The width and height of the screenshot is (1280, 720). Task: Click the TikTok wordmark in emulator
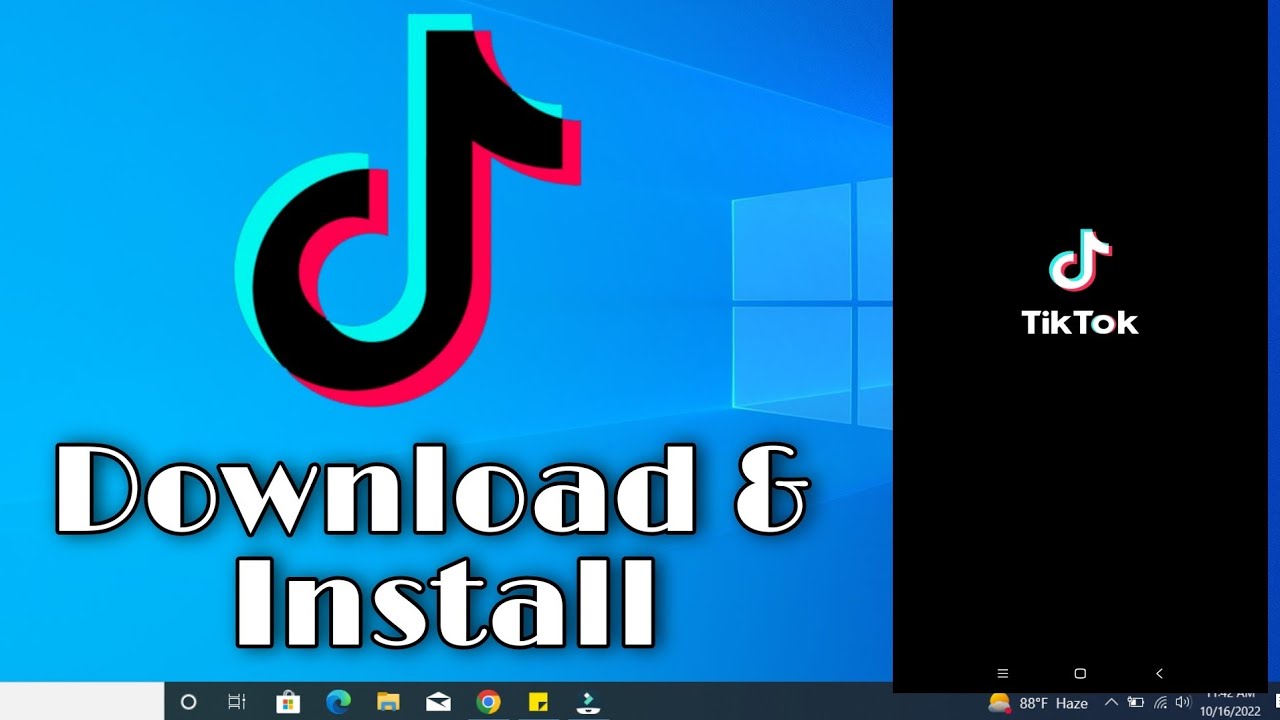click(x=1080, y=323)
